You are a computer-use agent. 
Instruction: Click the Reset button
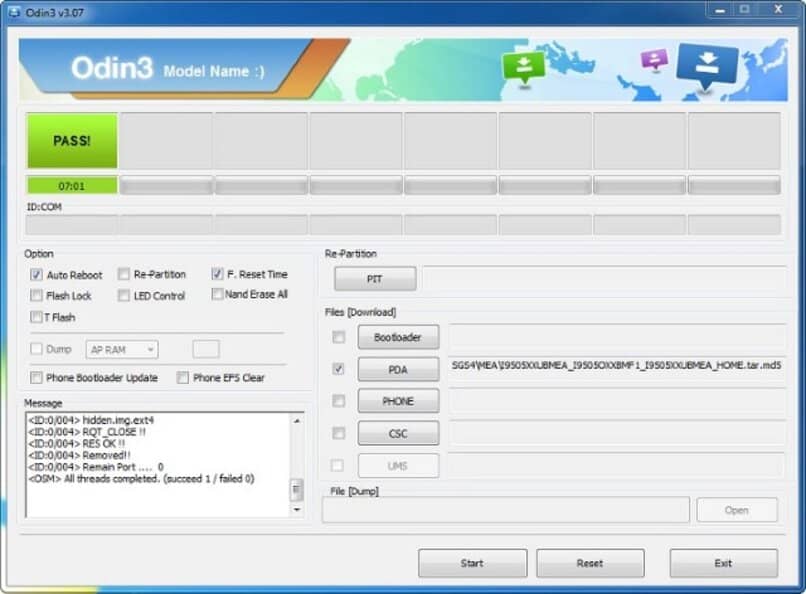589,563
